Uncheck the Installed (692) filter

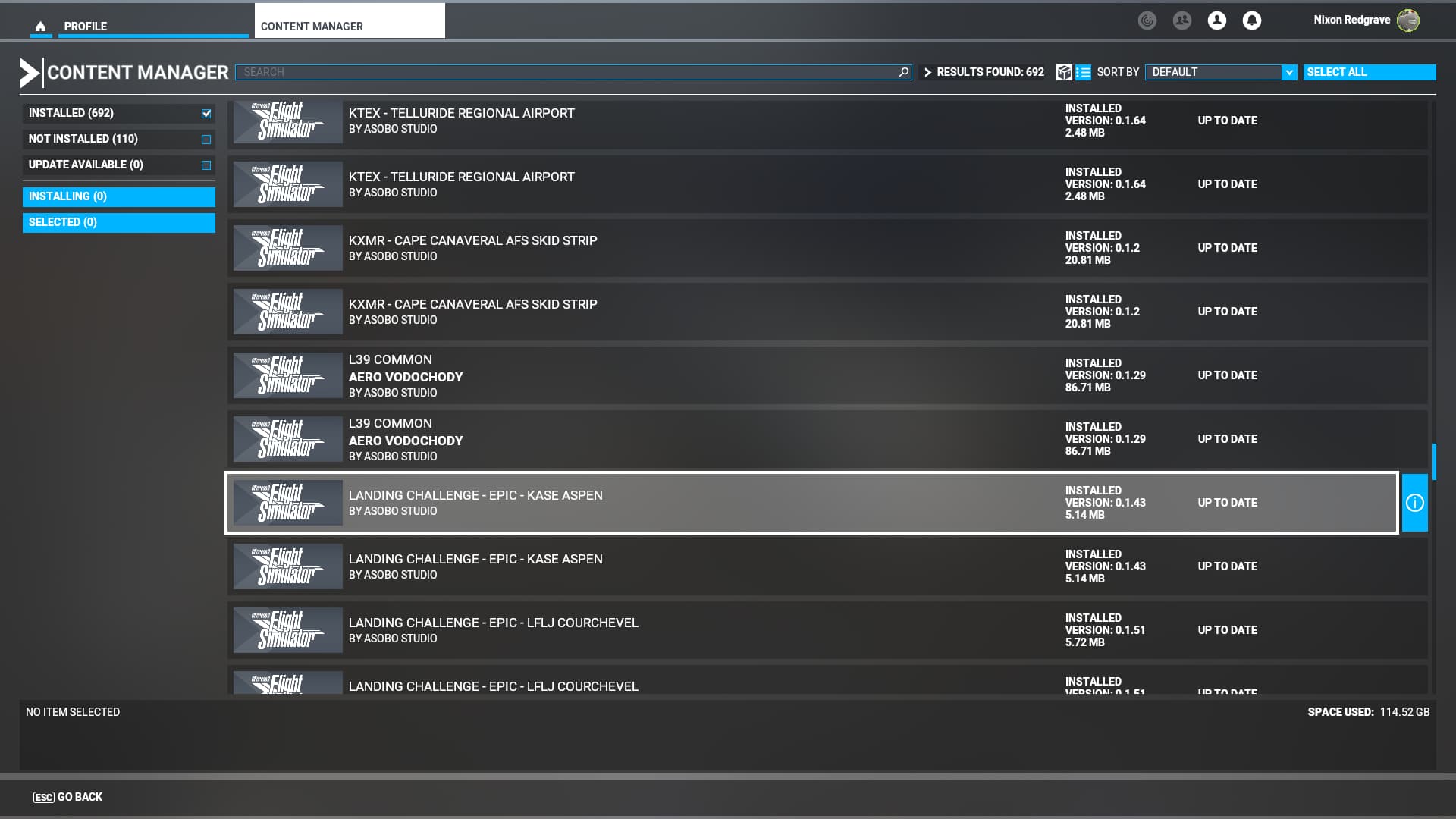point(206,114)
